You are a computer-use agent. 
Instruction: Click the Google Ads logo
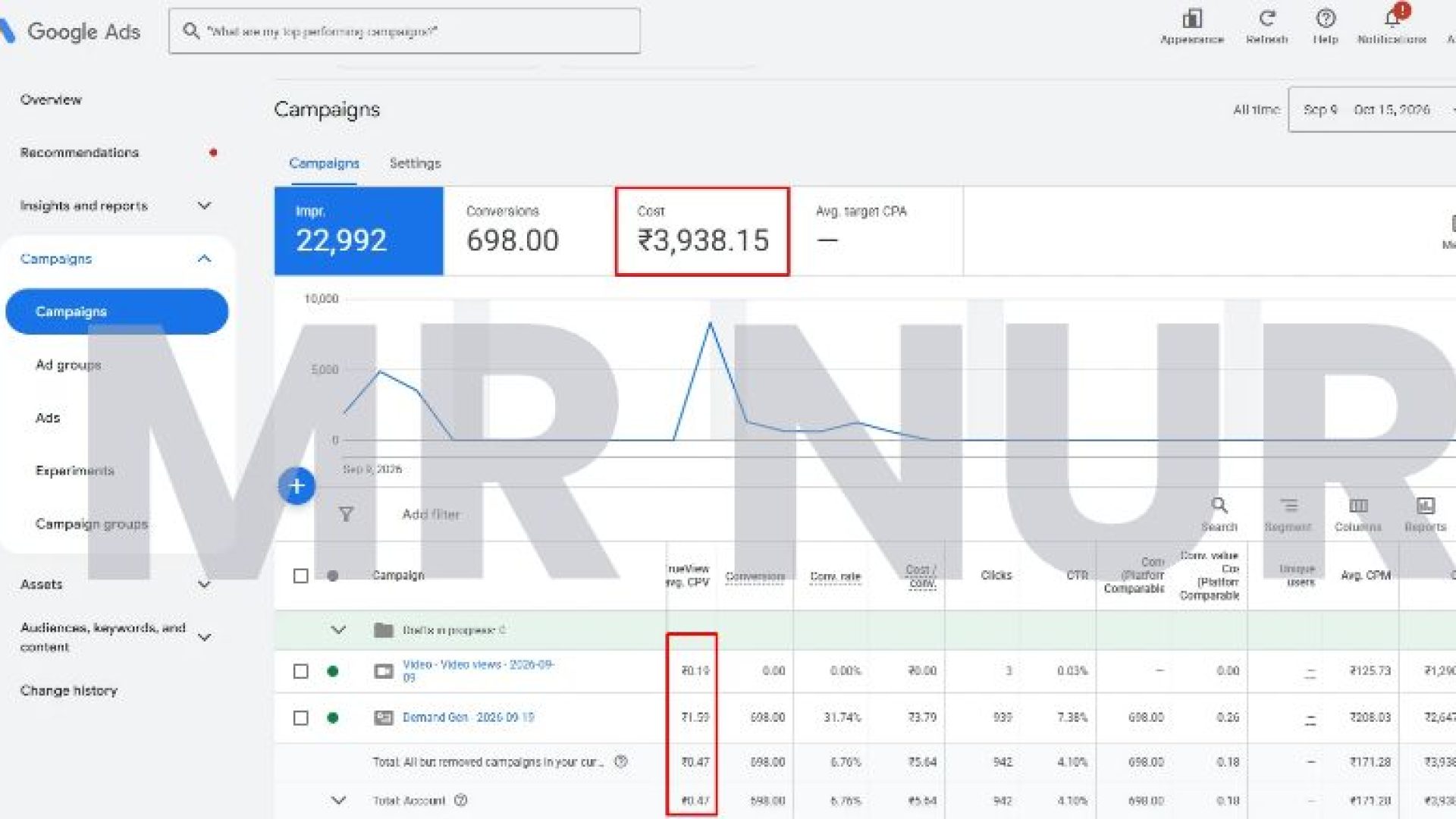pyautogui.click(x=71, y=31)
